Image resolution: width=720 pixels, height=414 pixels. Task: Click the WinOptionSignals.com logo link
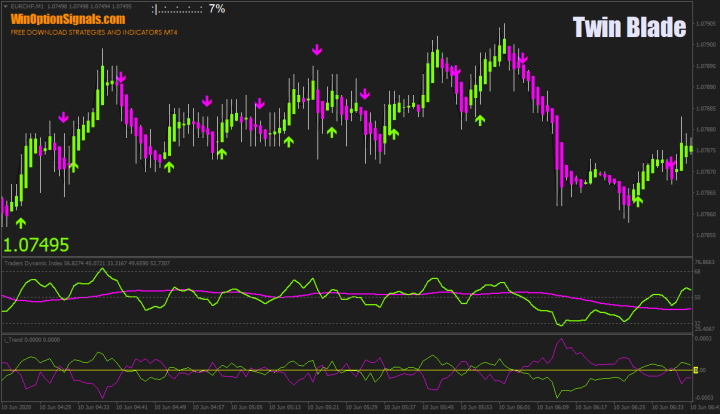(68, 19)
